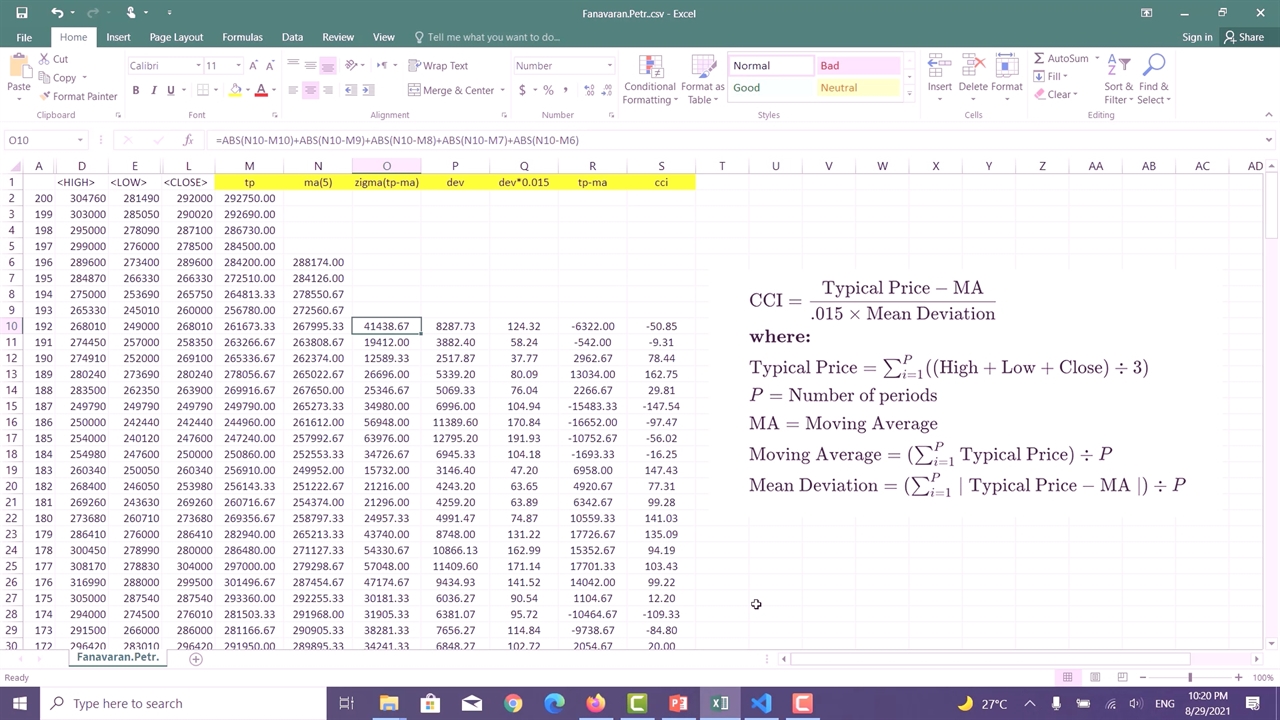Image resolution: width=1280 pixels, height=720 pixels.
Task: Open the font name dropdown showing Calibri
Action: (x=196, y=66)
